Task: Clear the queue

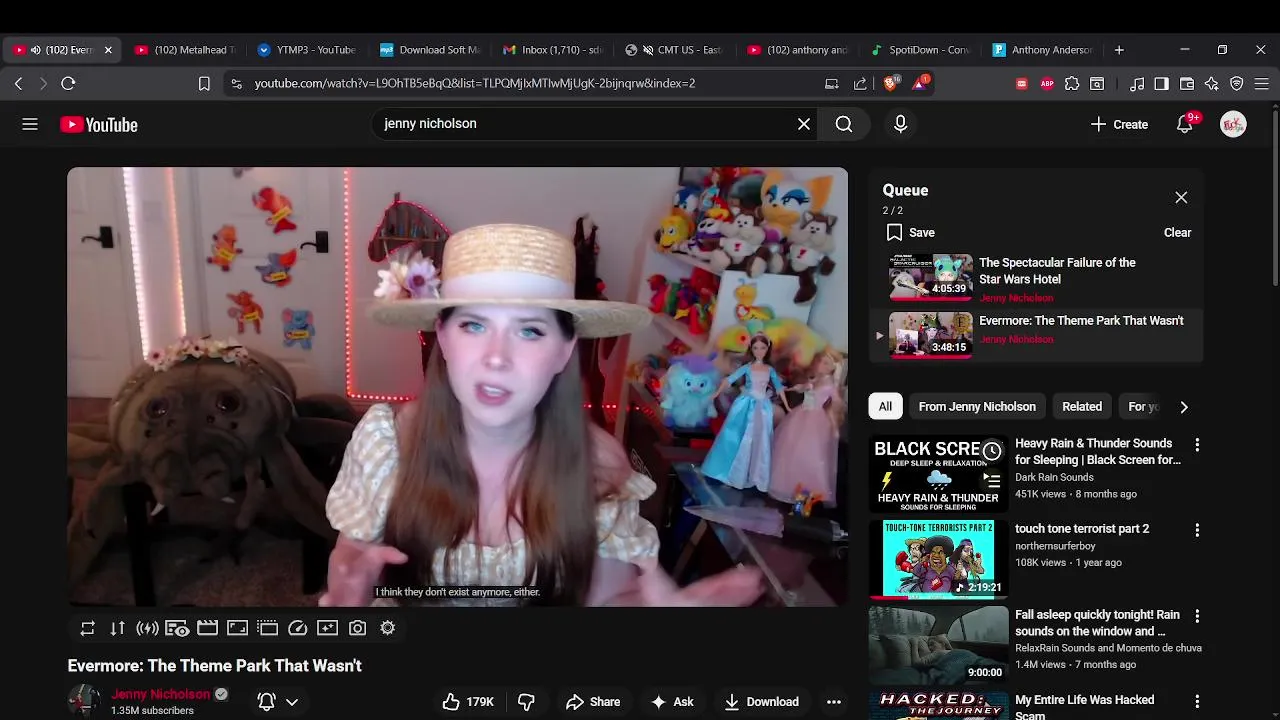Action: (1177, 232)
